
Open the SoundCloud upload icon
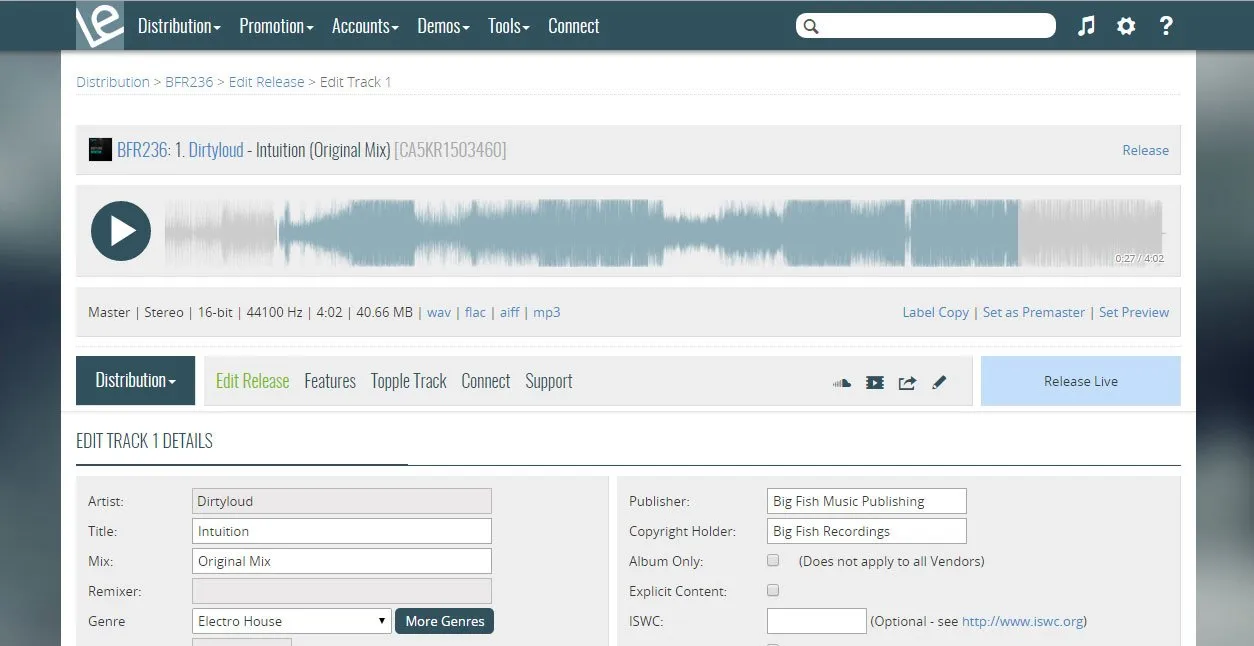(841, 382)
